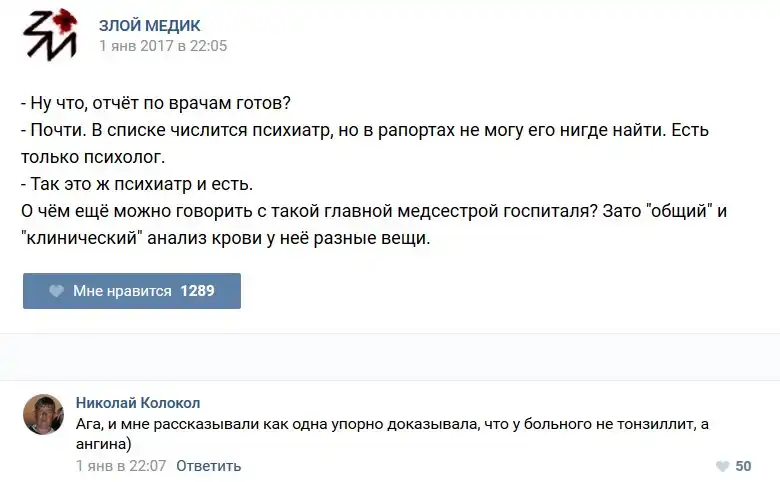Click the 1289 likes counter
This screenshot has height=482, width=780.
pyautogui.click(x=197, y=291)
